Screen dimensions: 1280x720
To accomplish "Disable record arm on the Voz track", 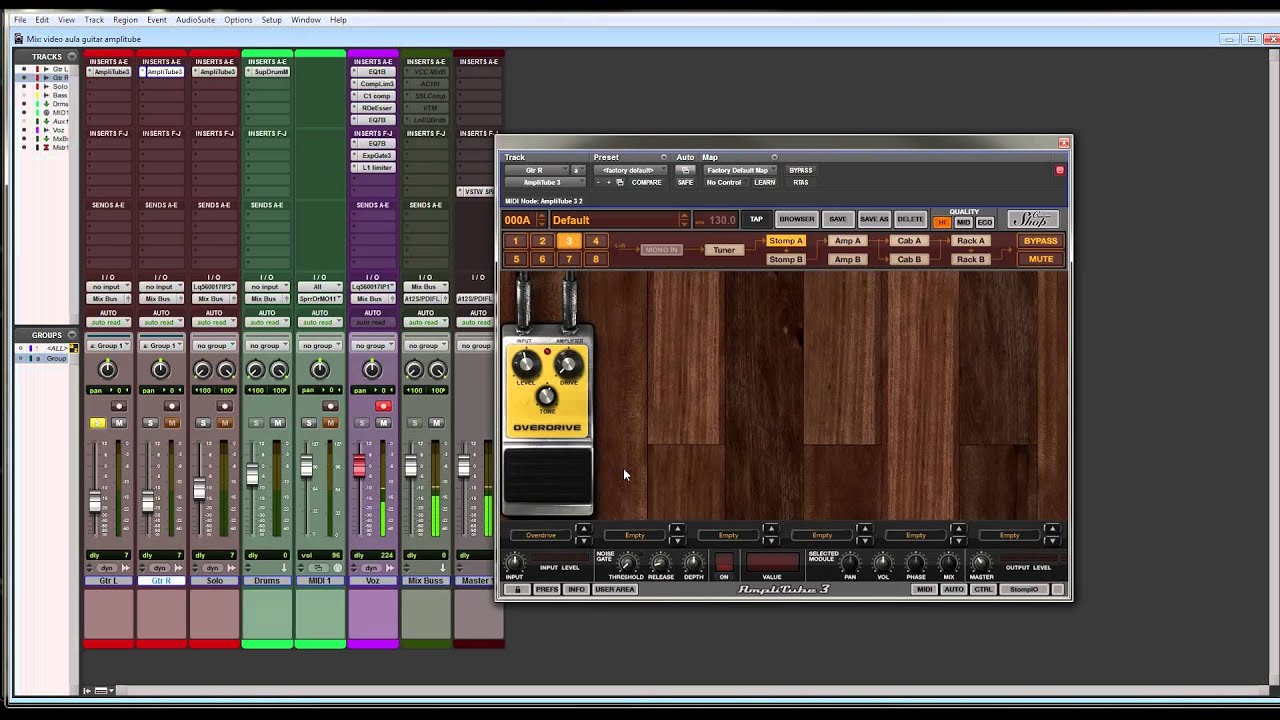I will [383, 406].
